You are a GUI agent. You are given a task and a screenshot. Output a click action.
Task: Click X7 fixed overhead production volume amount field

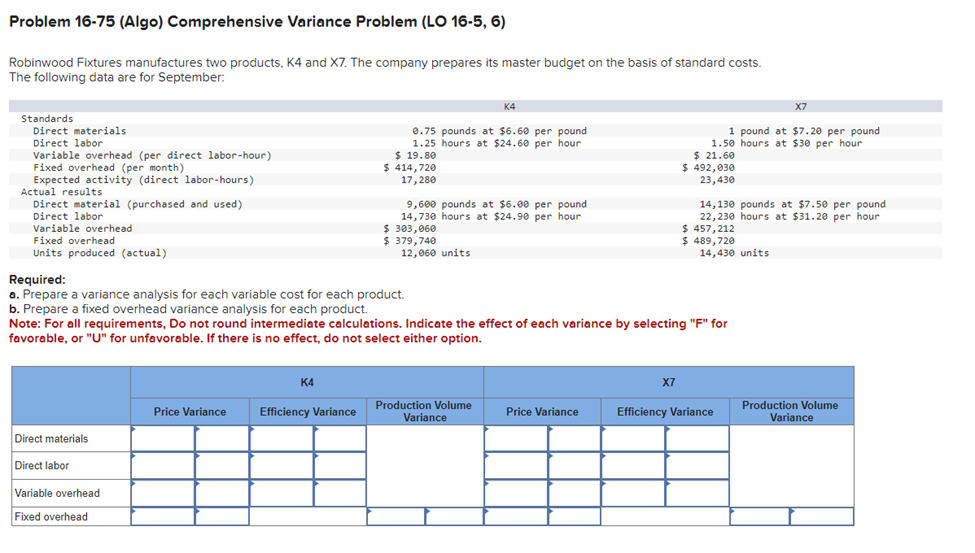(x=760, y=516)
